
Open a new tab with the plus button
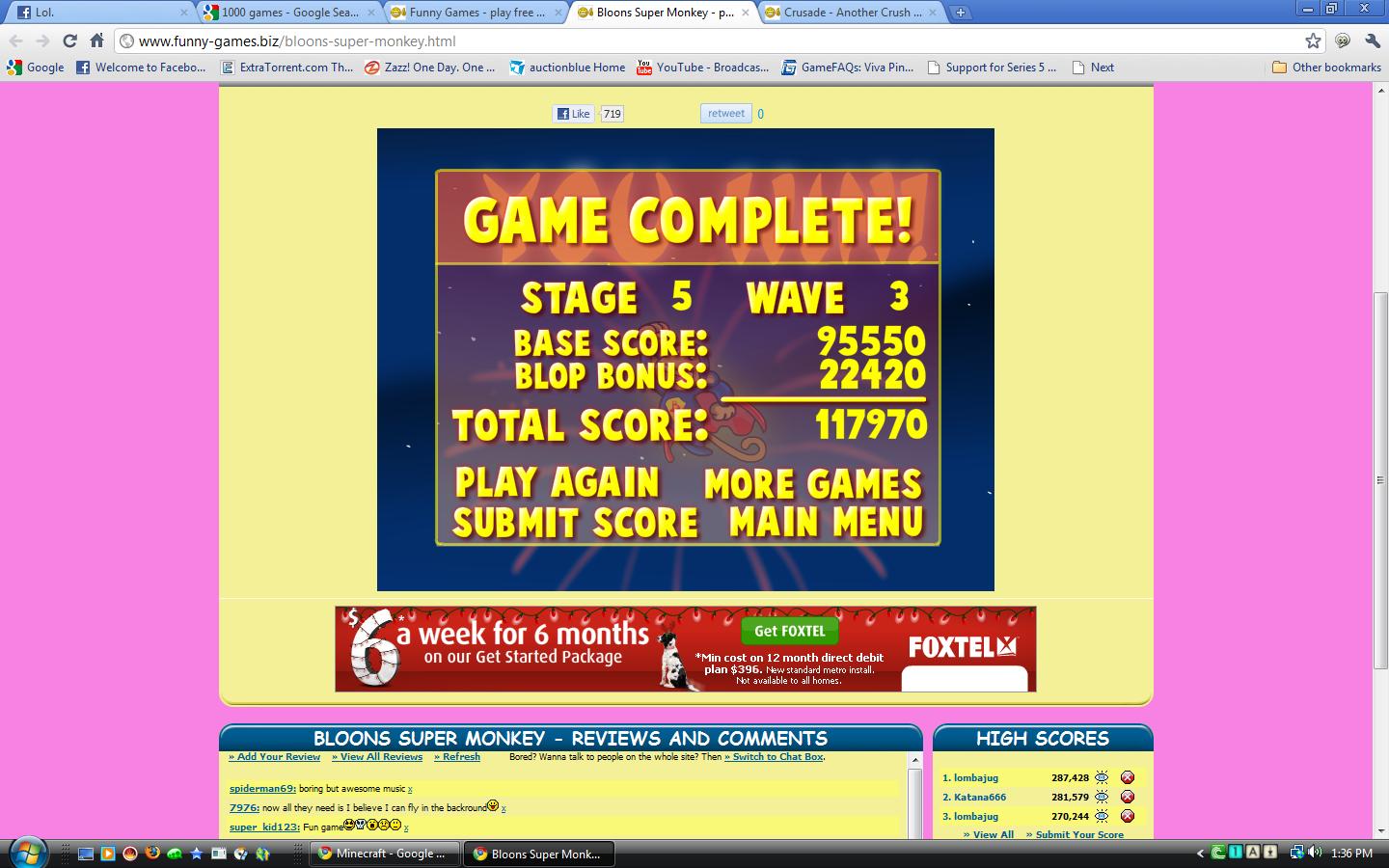tap(961, 13)
